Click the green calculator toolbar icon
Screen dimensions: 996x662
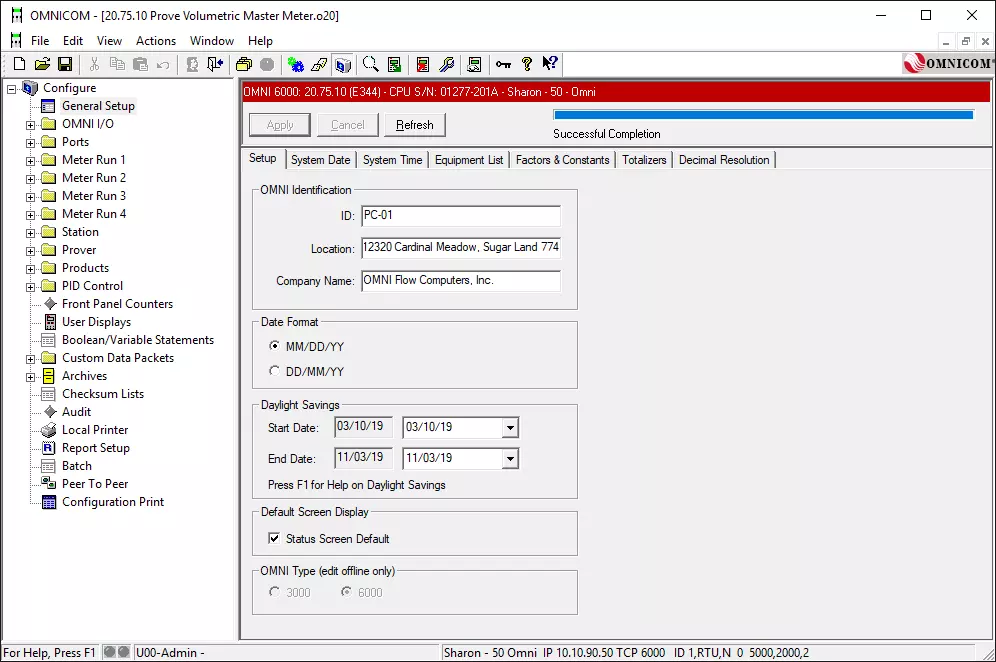point(394,64)
